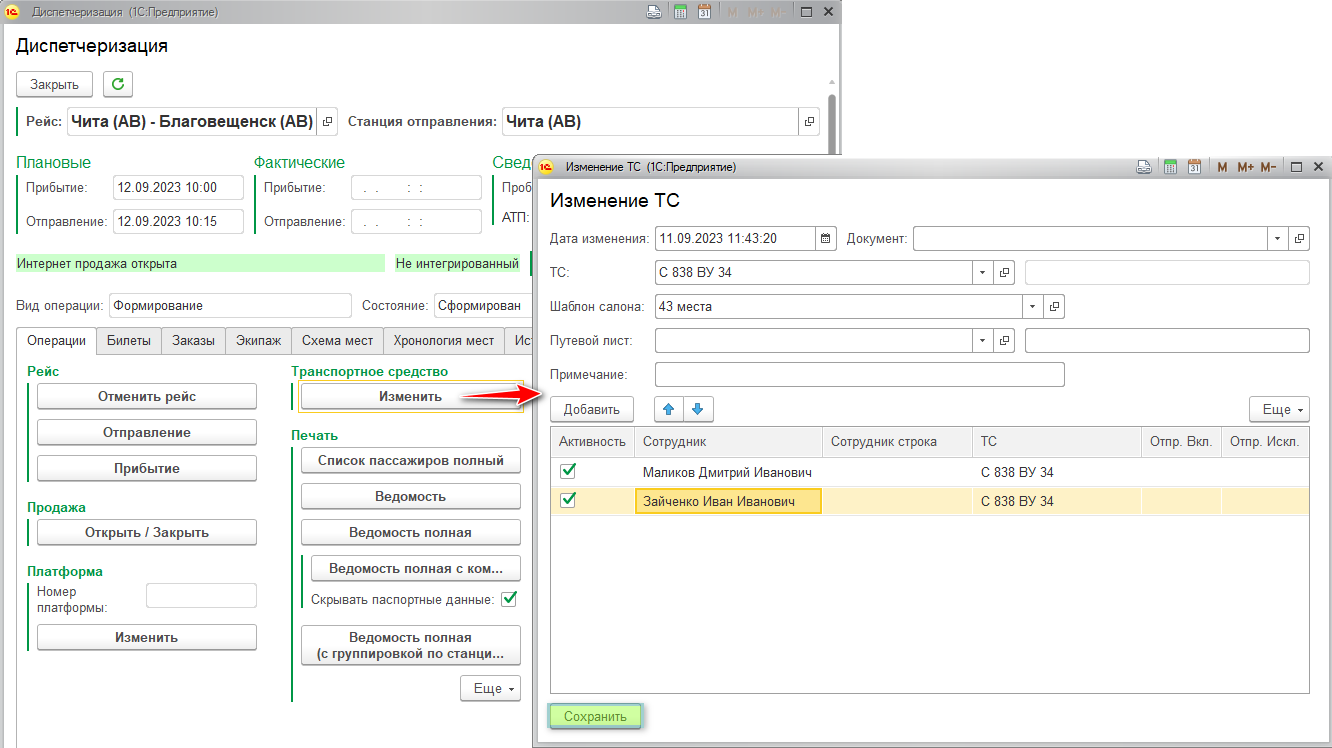This screenshot has width=1332, height=748.
Task: Uncheck Скрывать паспортные данные checkbox
Action: click(509, 600)
